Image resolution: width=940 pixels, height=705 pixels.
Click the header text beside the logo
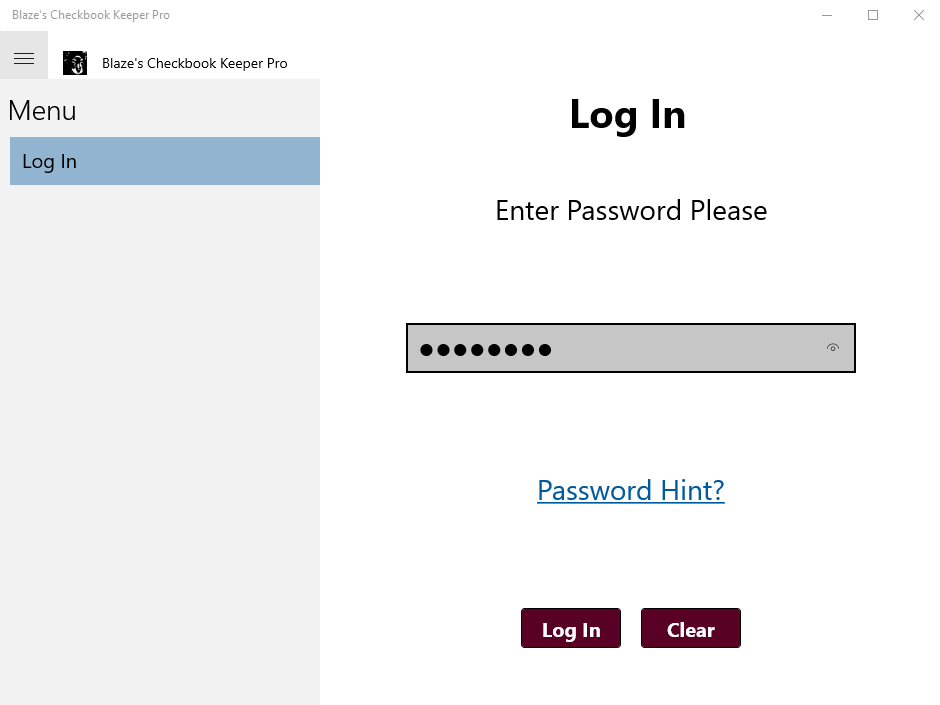[x=195, y=64]
